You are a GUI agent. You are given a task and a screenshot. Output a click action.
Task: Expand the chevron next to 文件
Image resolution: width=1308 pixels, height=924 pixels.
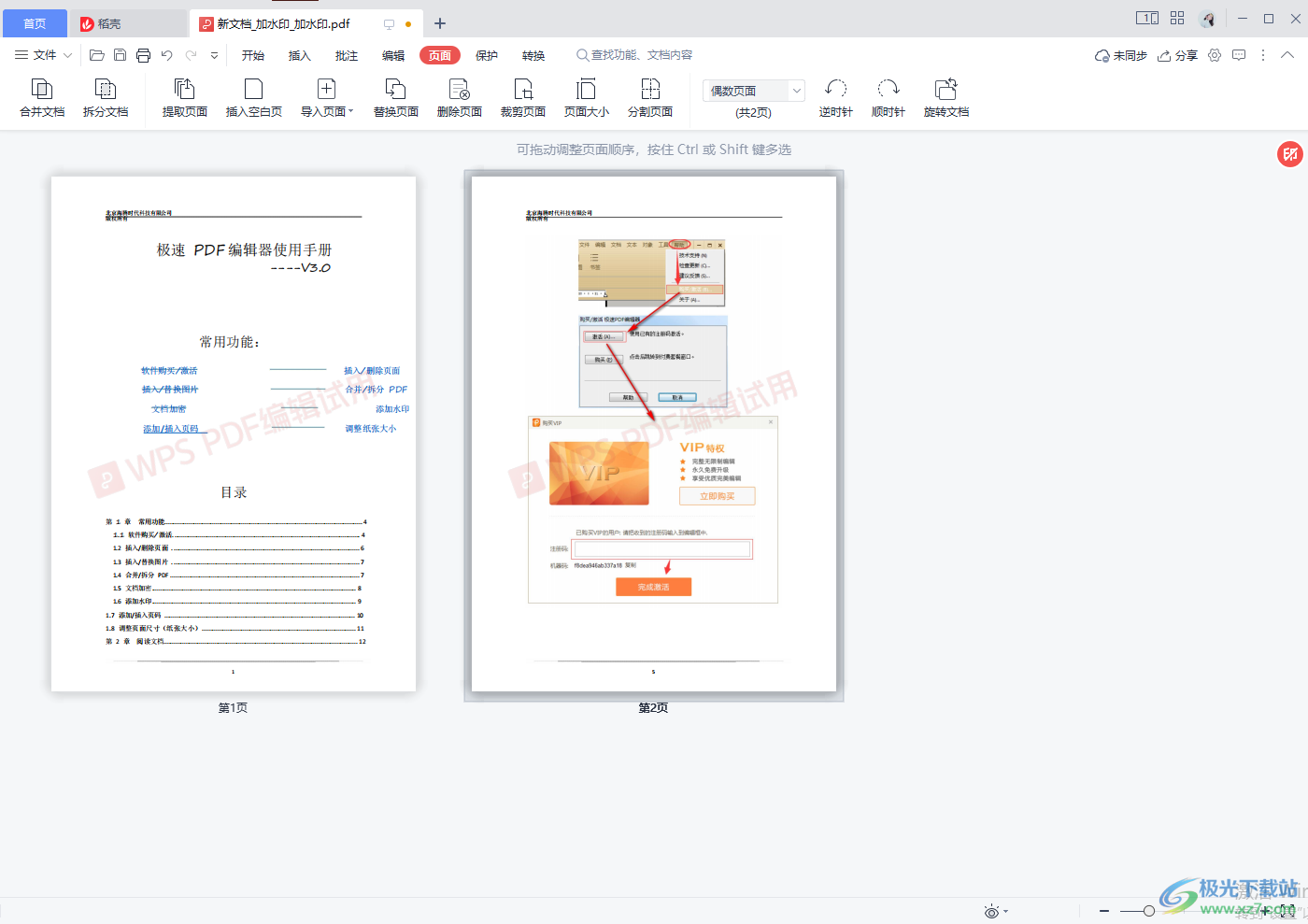(x=67, y=55)
